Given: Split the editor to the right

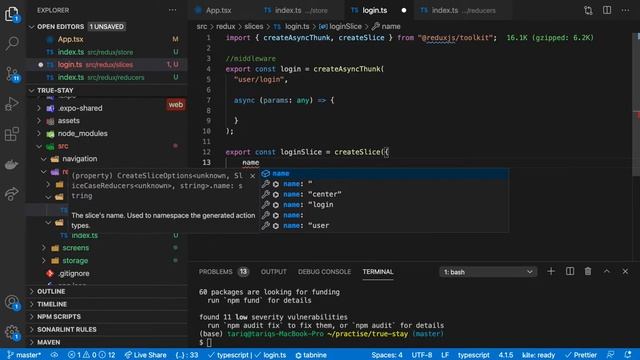Looking at the screenshot, I should [x=607, y=10].
